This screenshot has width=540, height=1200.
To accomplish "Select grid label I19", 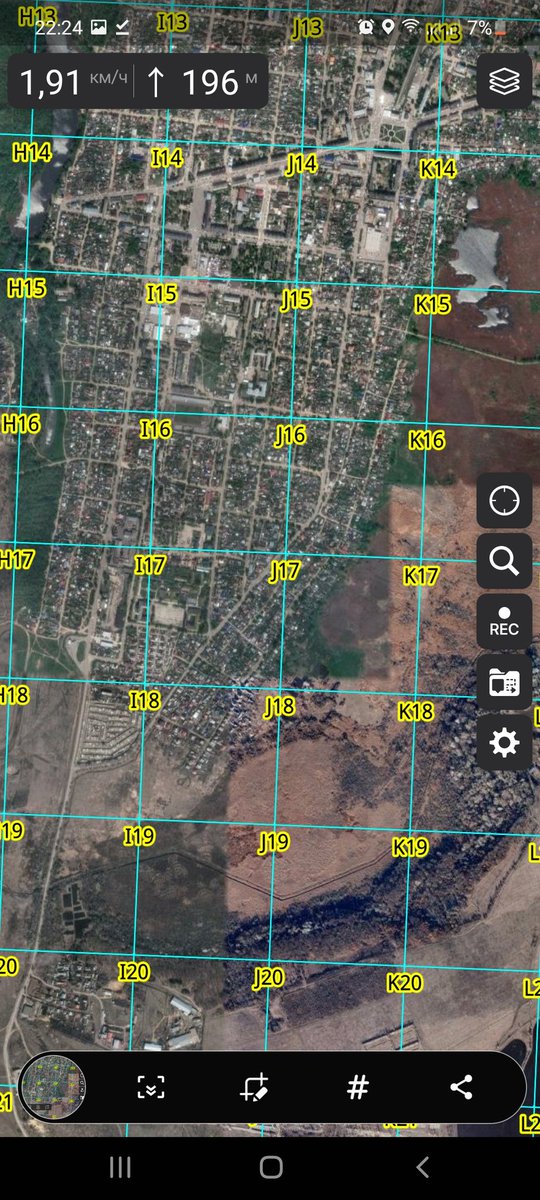I will (139, 836).
